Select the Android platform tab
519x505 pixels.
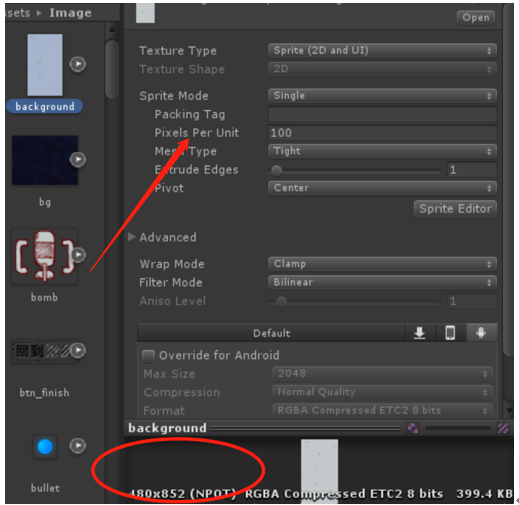point(481,333)
